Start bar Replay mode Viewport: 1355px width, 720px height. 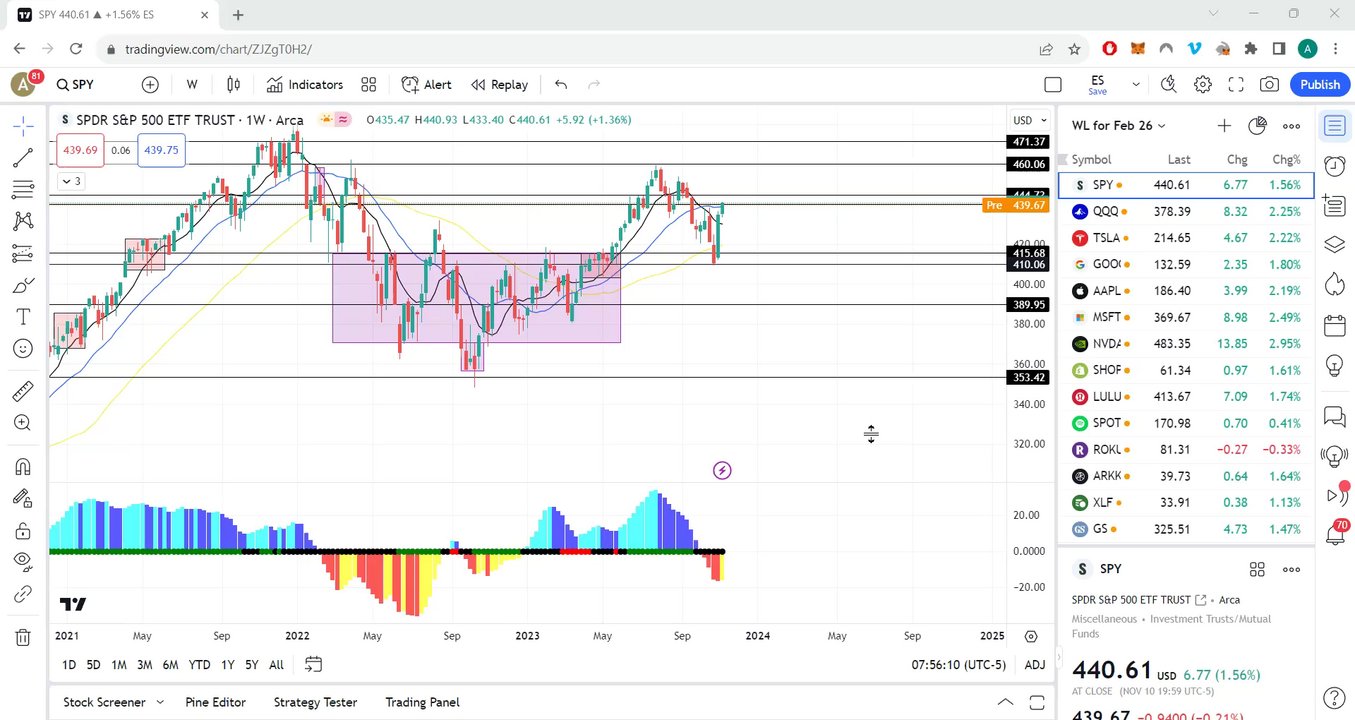pyautogui.click(x=499, y=85)
